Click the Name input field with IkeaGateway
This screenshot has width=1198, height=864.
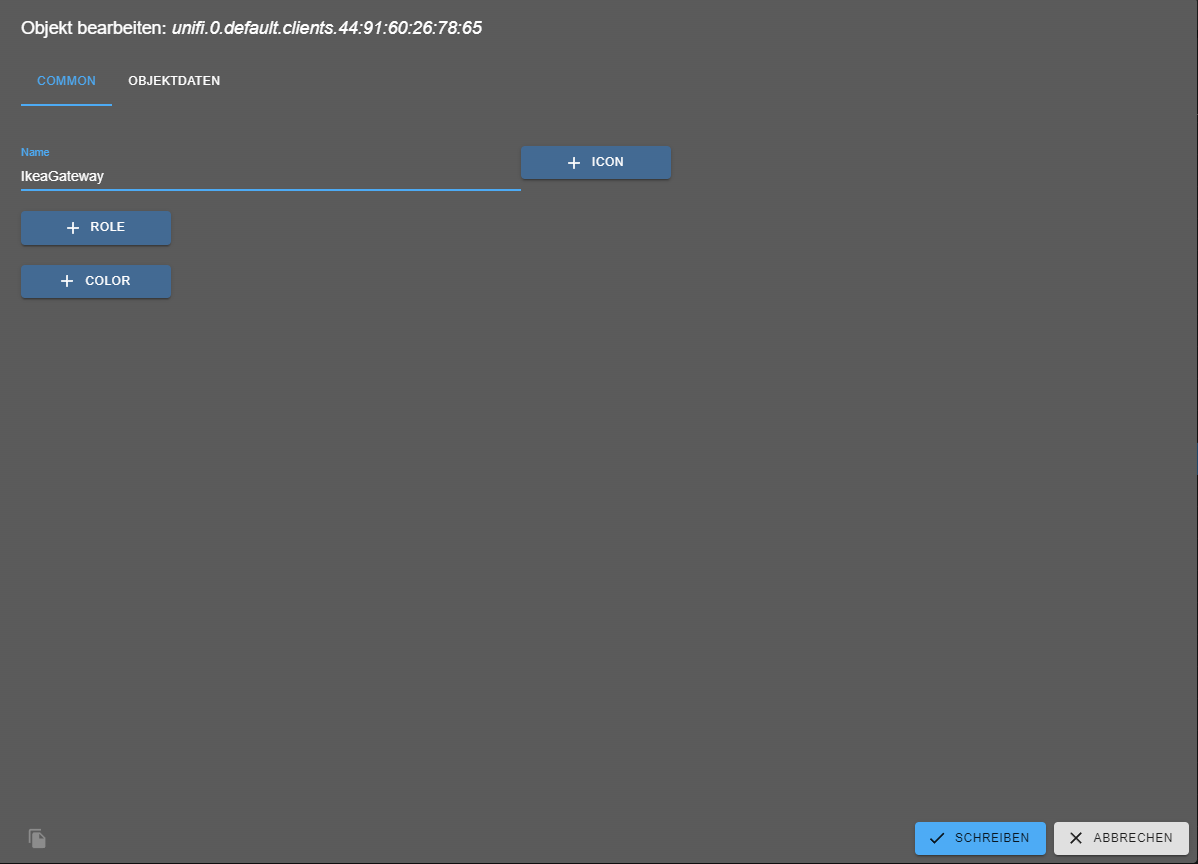[x=270, y=176]
